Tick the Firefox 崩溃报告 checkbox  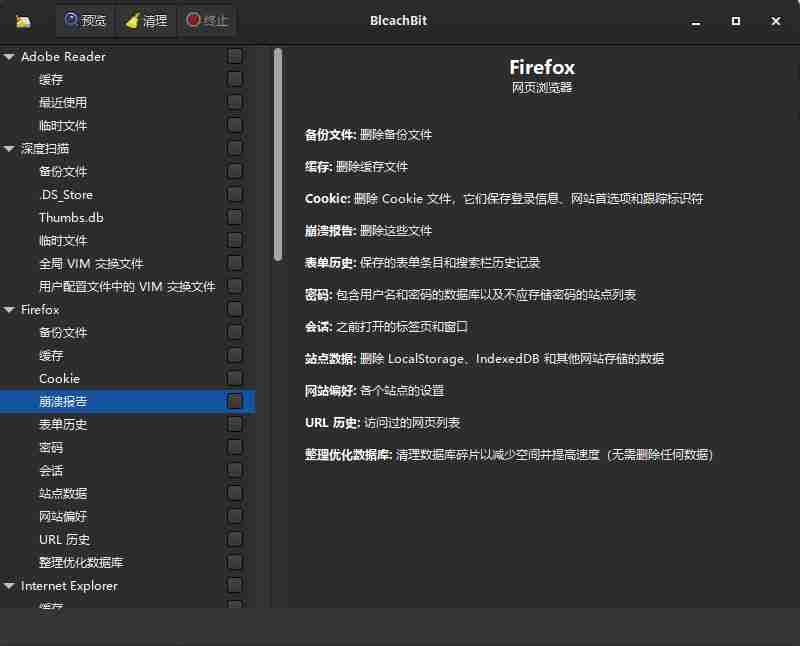(235, 401)
